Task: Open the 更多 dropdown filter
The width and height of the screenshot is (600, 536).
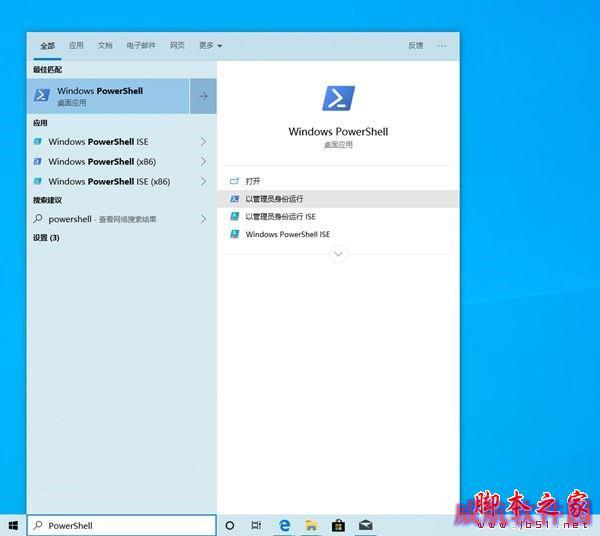Action: pyautogui.click(x=210, y=46)
